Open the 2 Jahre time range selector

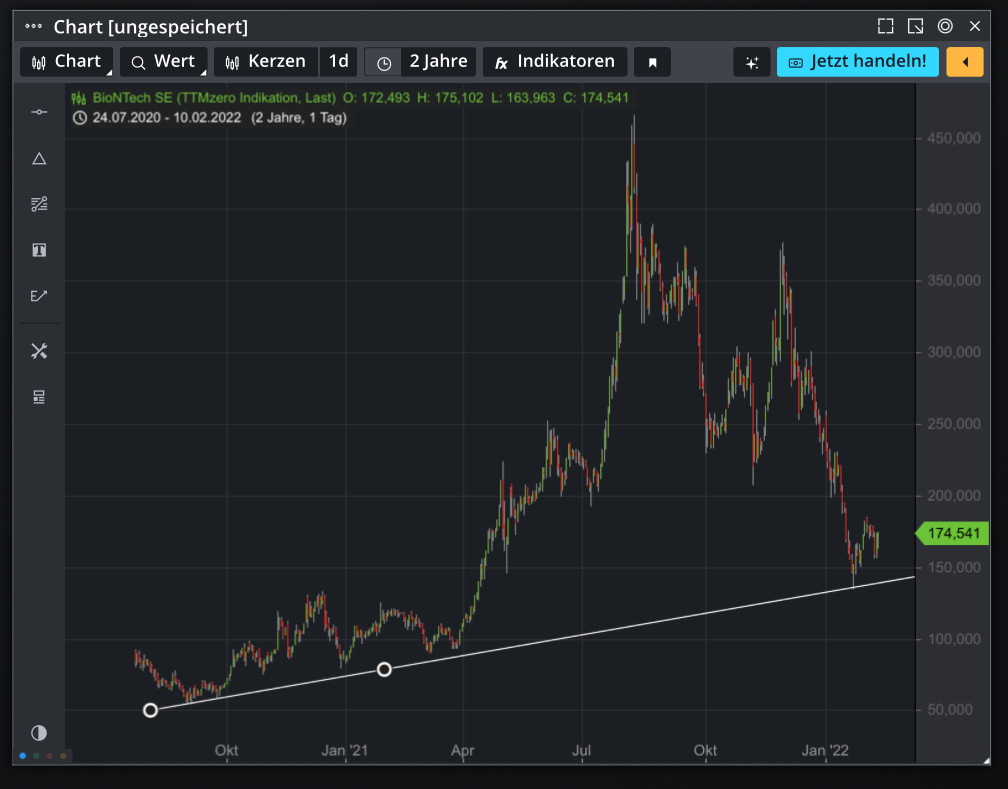[427, 61]
